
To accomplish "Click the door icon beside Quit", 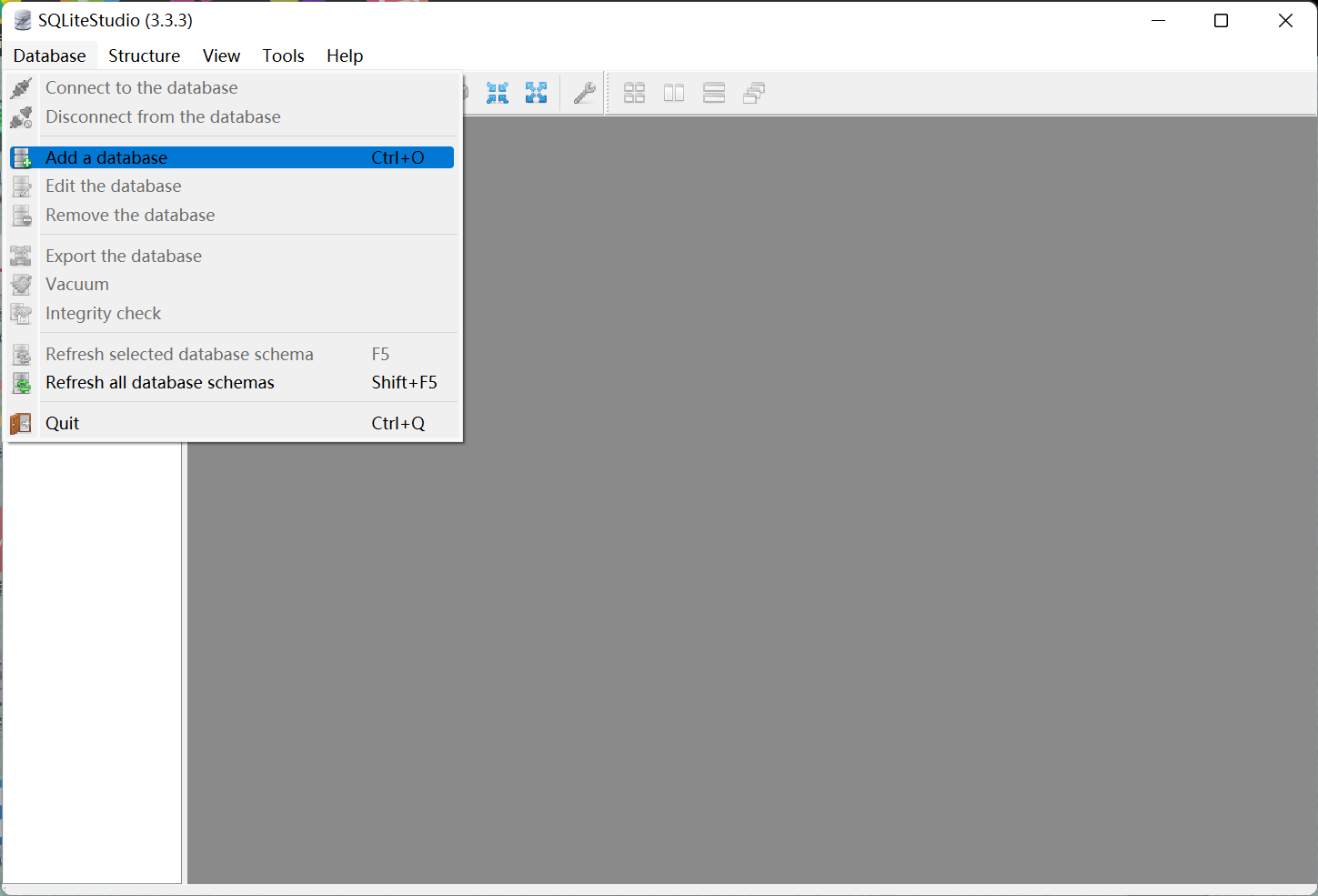I will tap(21, 424).
